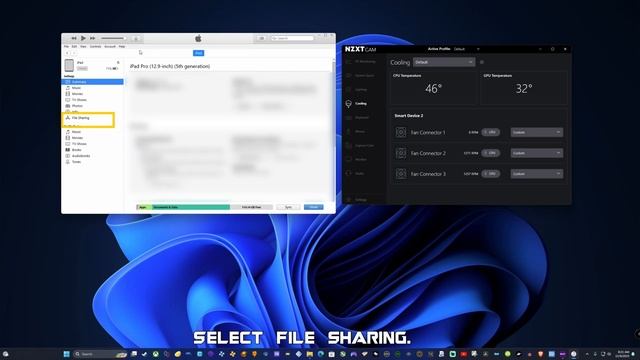Viewport: 640px width, 360px height.
Task: Click the Apps segment of the storage bar
Action: pyautogui.click(x=144, y=207)
